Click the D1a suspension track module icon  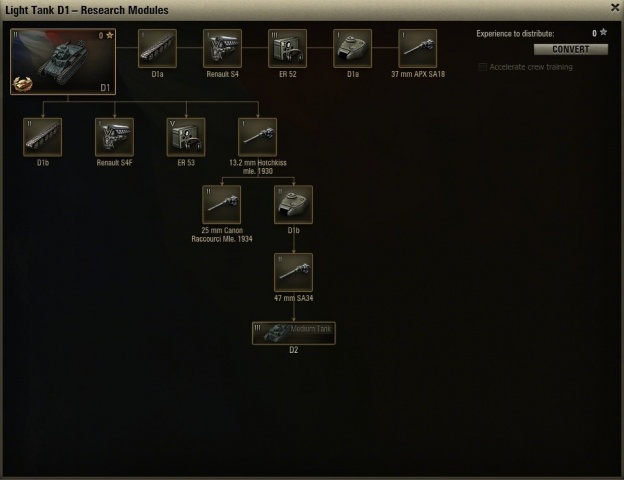pyautogui.click(x=157, y=48)
